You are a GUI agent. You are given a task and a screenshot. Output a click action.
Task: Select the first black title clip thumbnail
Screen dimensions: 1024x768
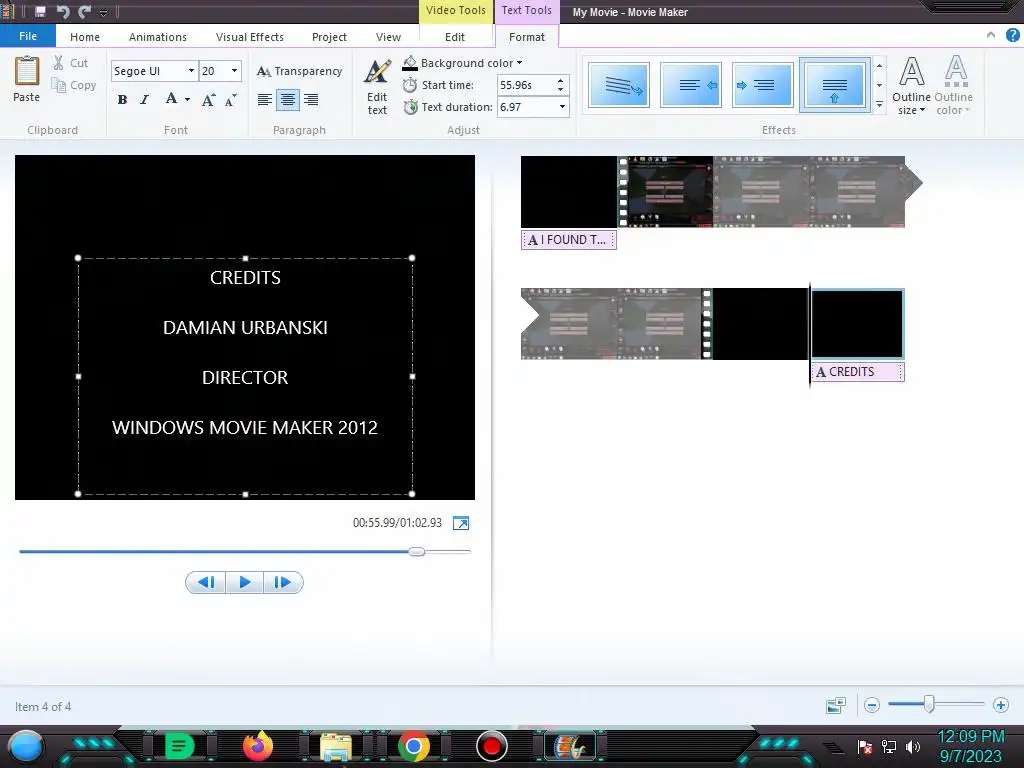coord(569,192)
